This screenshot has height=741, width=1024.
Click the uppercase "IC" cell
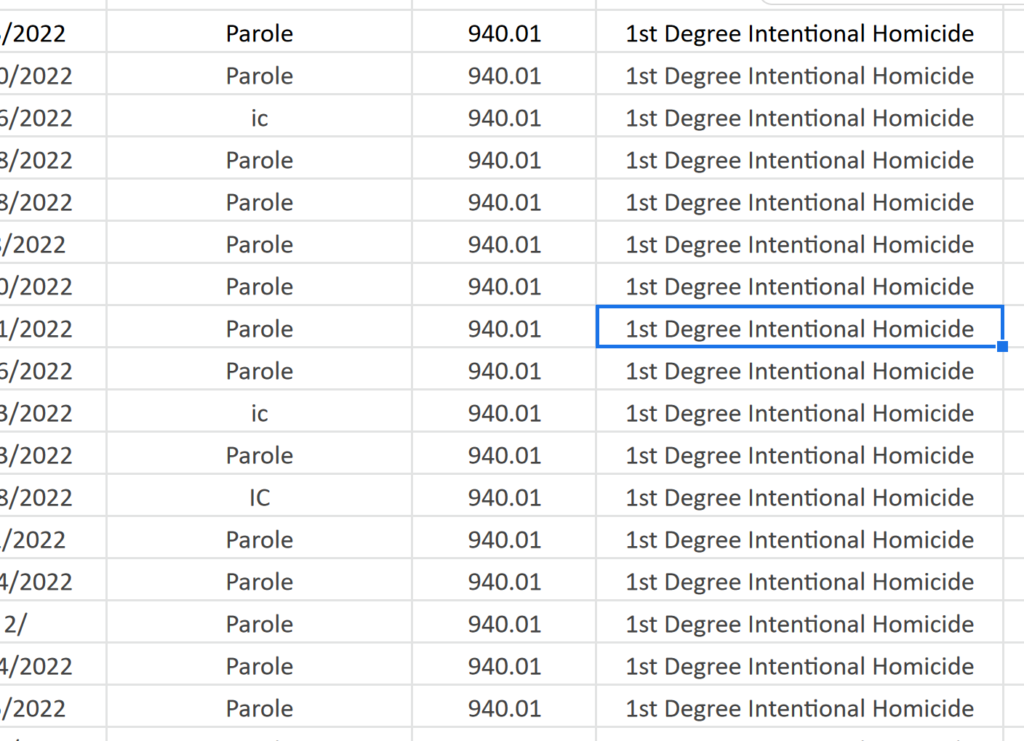(x=259, y=497)
